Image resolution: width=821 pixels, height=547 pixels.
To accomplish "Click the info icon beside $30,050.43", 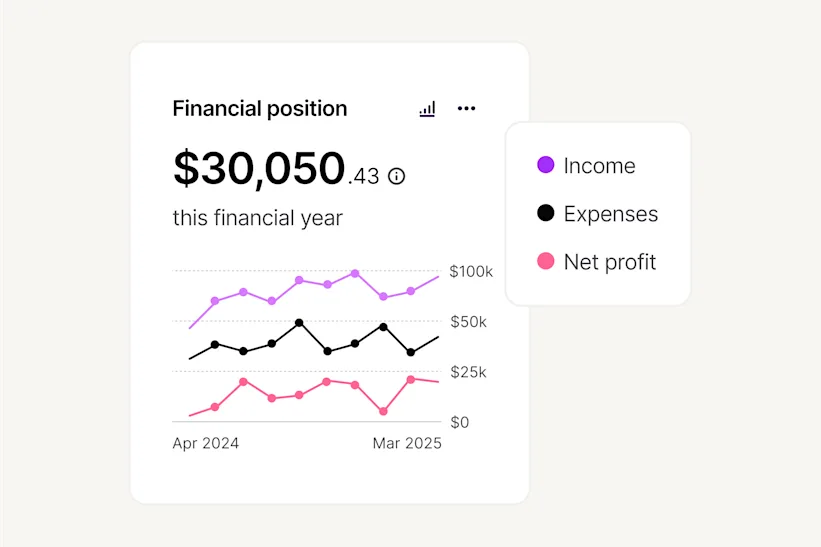I will coord(396,176).
